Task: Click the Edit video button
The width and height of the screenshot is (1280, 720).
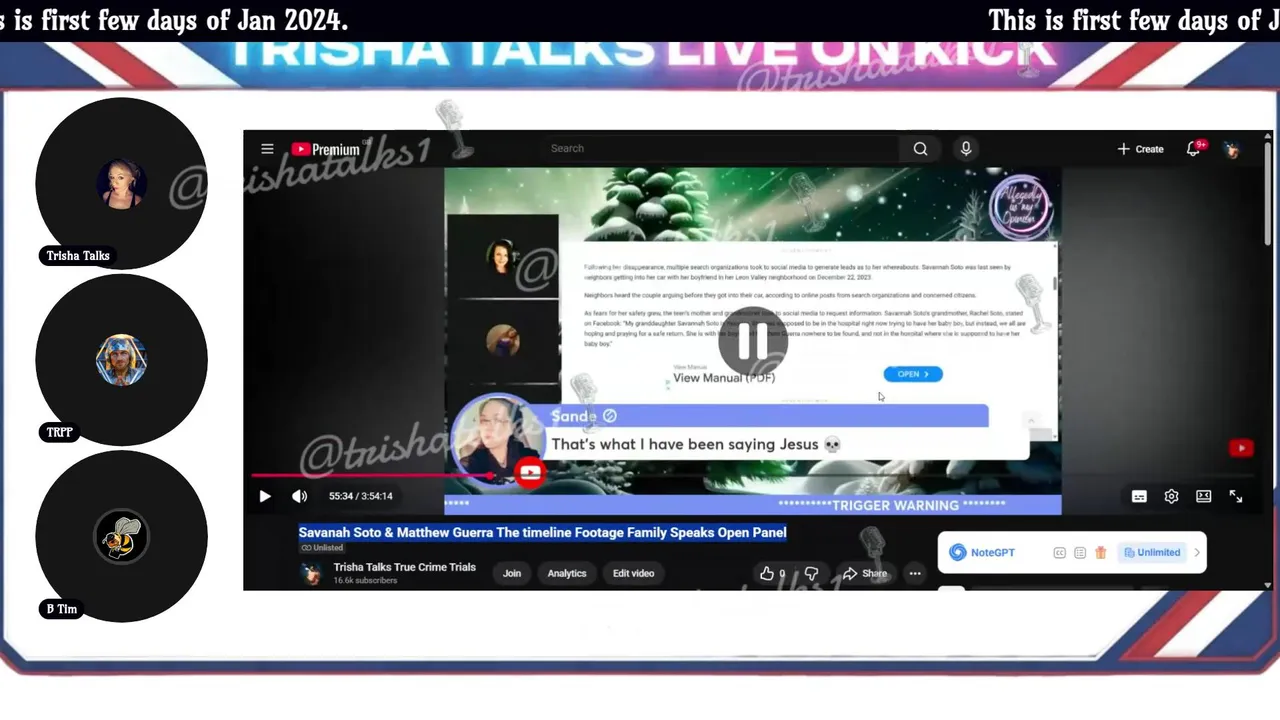Action: coord(633,573)
